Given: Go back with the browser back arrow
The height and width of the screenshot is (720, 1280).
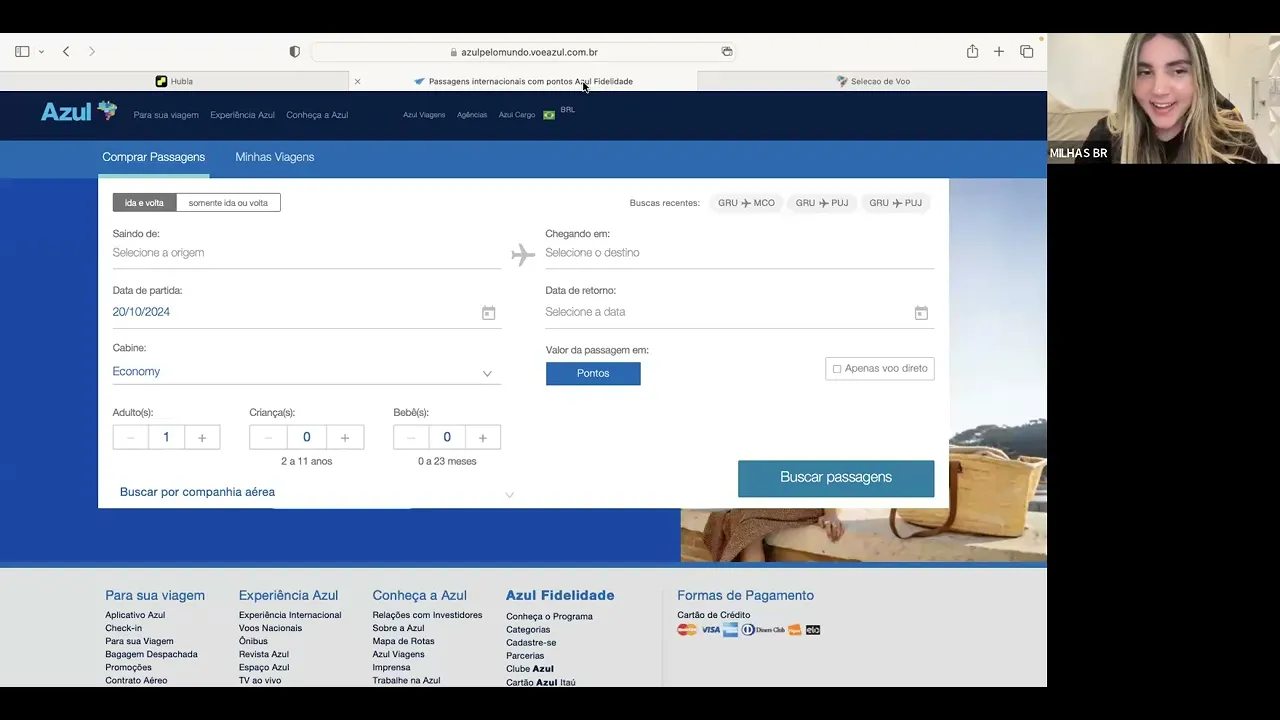Looking at the screenshot, I should pyautogui.click(x=66, y=51).
